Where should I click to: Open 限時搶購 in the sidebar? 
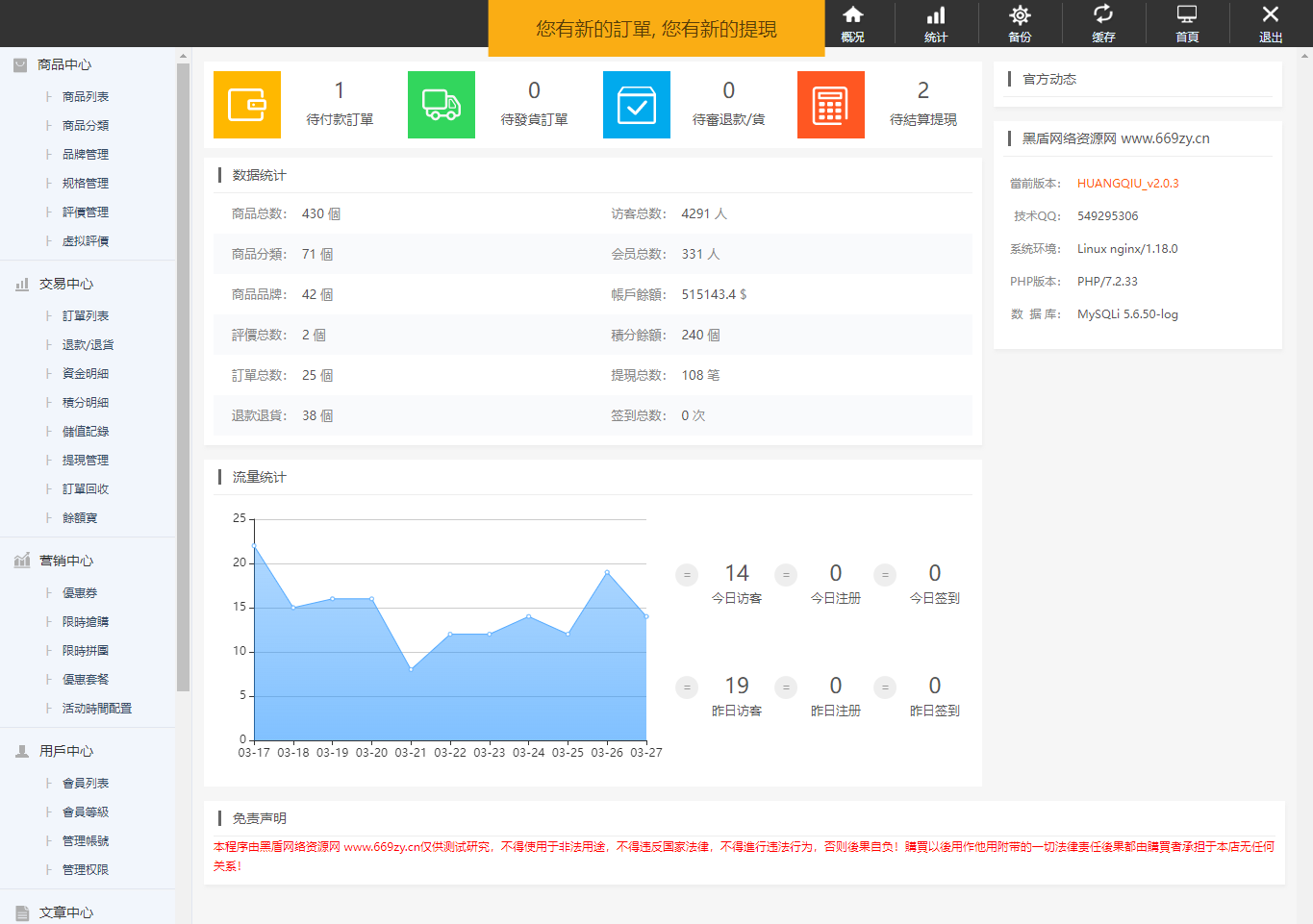tap(86, 622)
